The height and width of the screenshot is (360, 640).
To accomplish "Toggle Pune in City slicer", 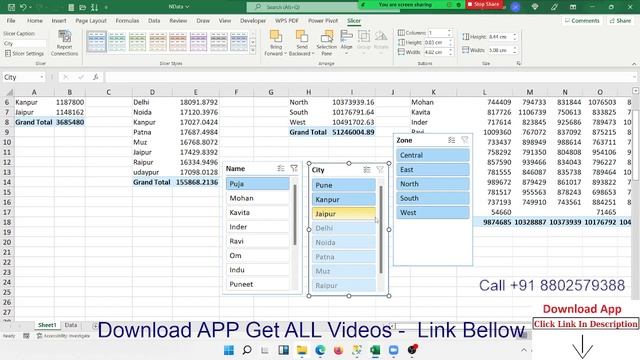I will pyautogui.click(x=344, y=185).
